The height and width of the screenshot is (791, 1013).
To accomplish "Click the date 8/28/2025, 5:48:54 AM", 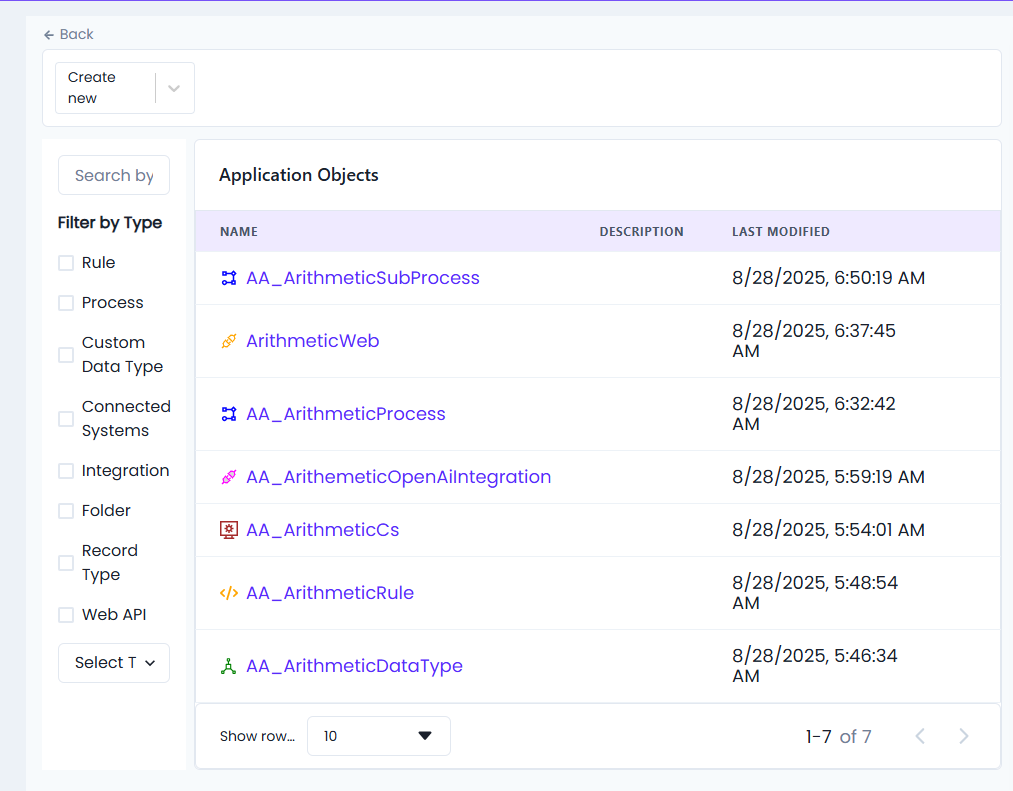I will 815,593.
